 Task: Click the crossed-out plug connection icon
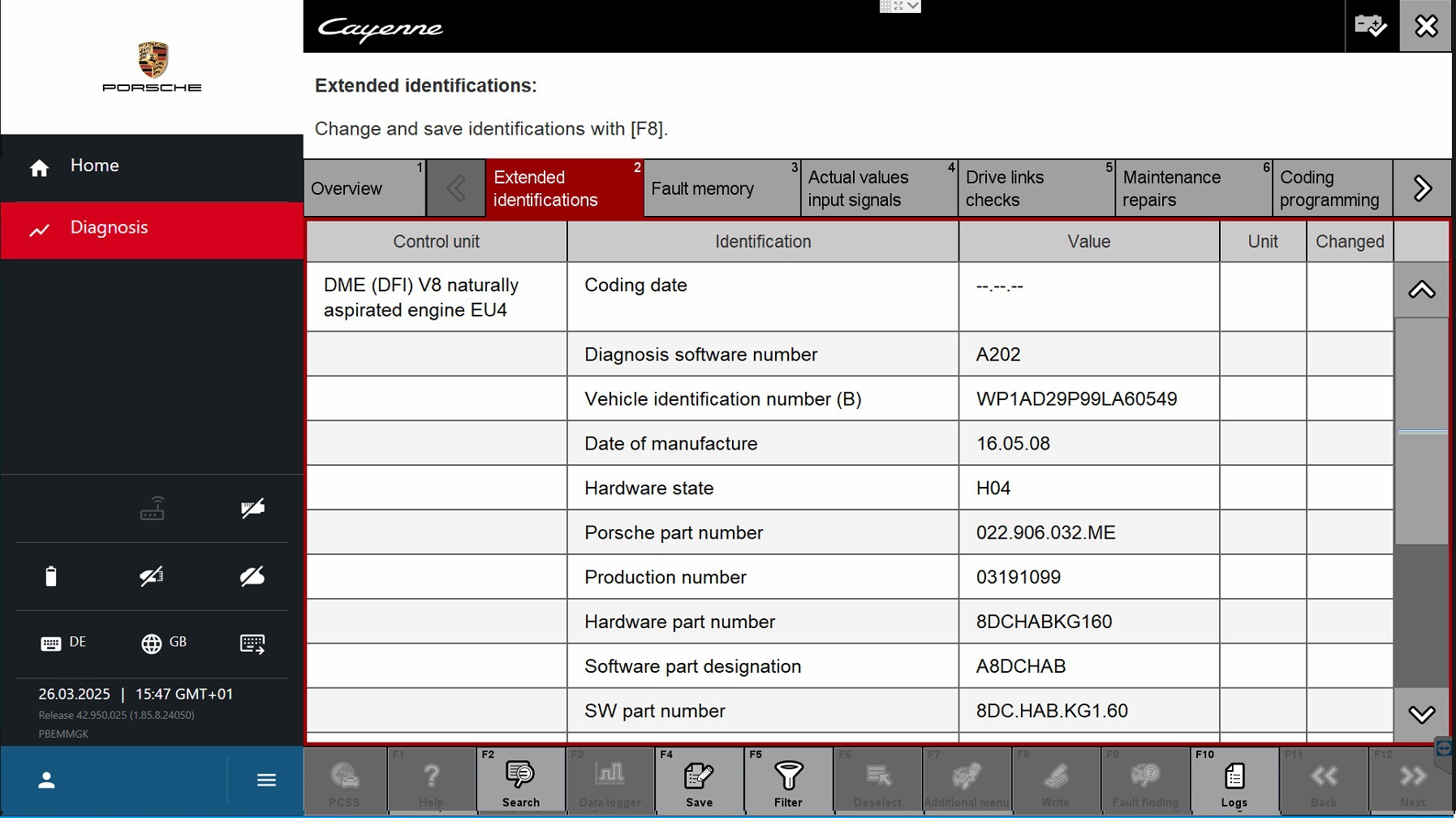(252, 509)
